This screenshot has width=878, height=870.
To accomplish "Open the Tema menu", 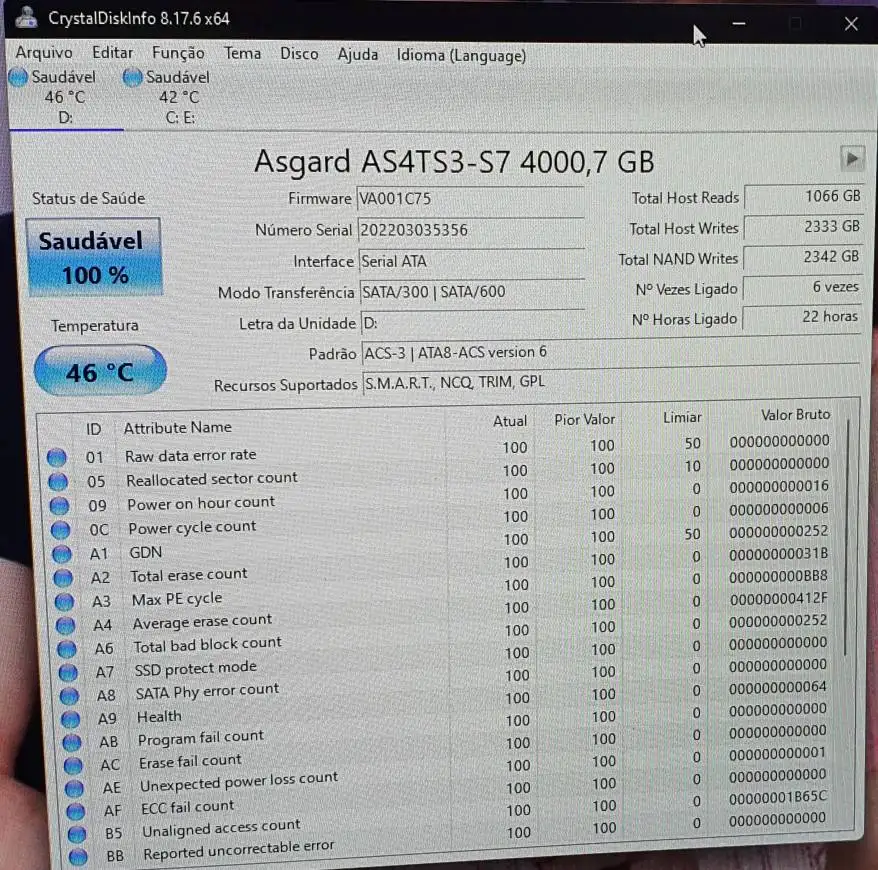I will point(242,53).
